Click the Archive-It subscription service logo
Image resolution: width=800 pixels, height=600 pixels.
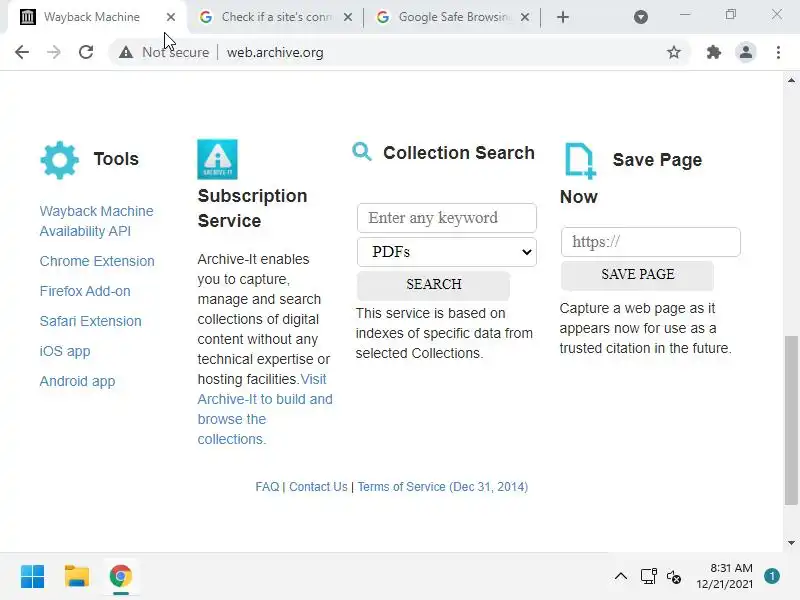[x=217, y=159]
